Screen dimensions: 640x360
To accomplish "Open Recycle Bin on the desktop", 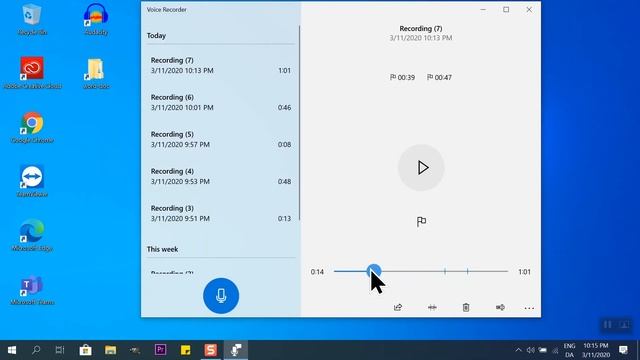I will 32,19.
